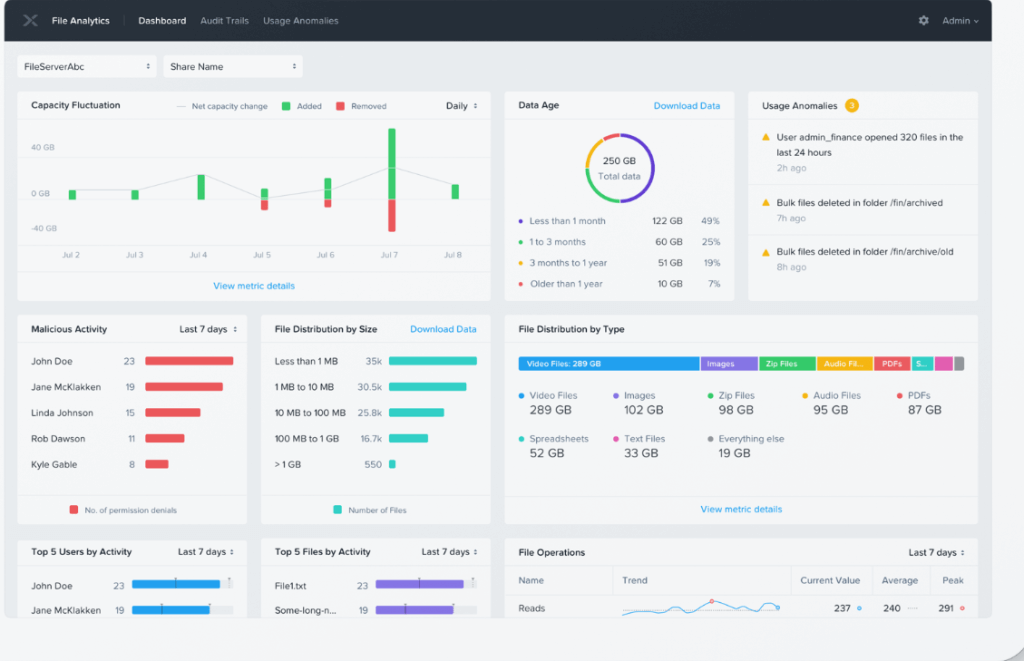
Task: Click the 1 MB to 10 MB row label
Action: click(x=304, y=387)
